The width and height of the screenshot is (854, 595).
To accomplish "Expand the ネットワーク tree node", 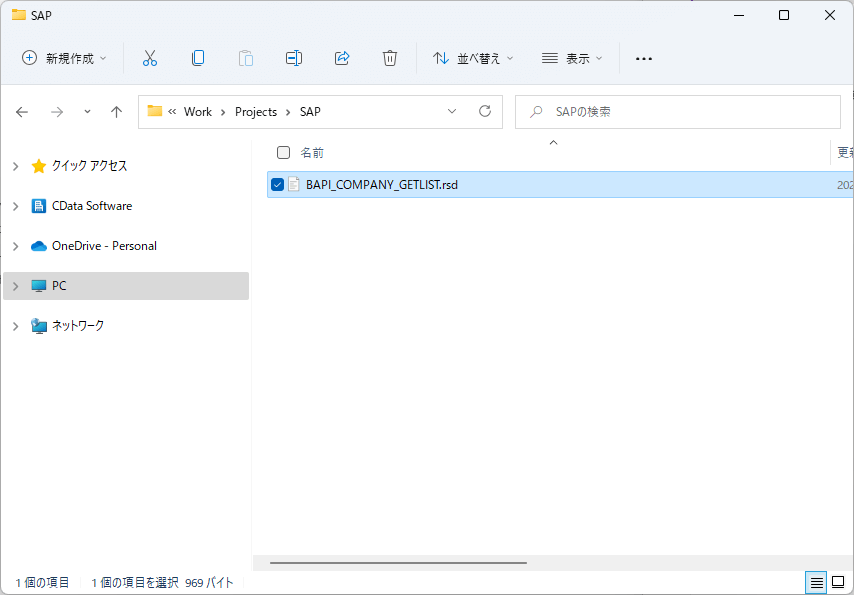I will click(16, 326).
